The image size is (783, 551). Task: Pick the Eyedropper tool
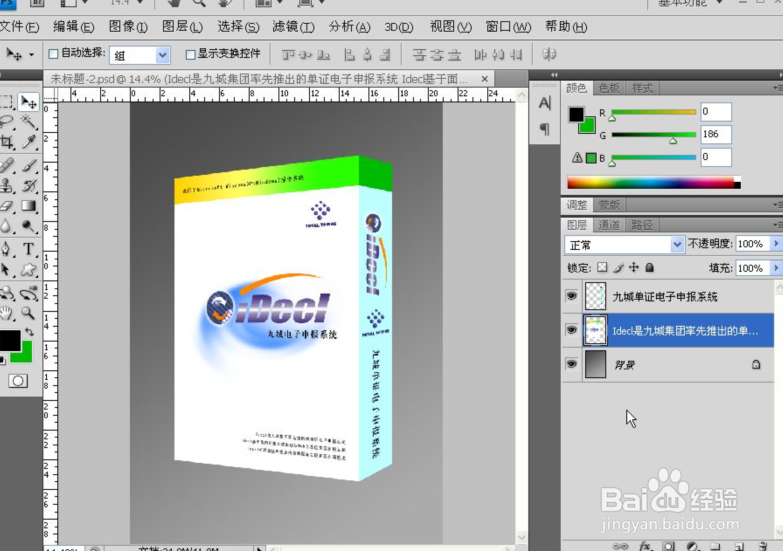[29, 142]
